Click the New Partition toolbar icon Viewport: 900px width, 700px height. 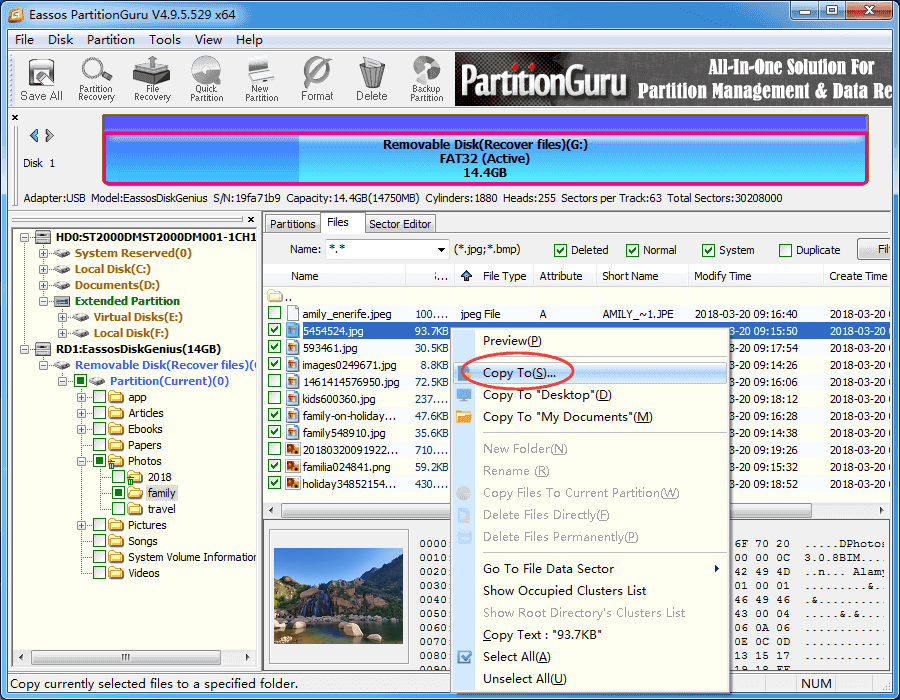(x=262, y=79)
